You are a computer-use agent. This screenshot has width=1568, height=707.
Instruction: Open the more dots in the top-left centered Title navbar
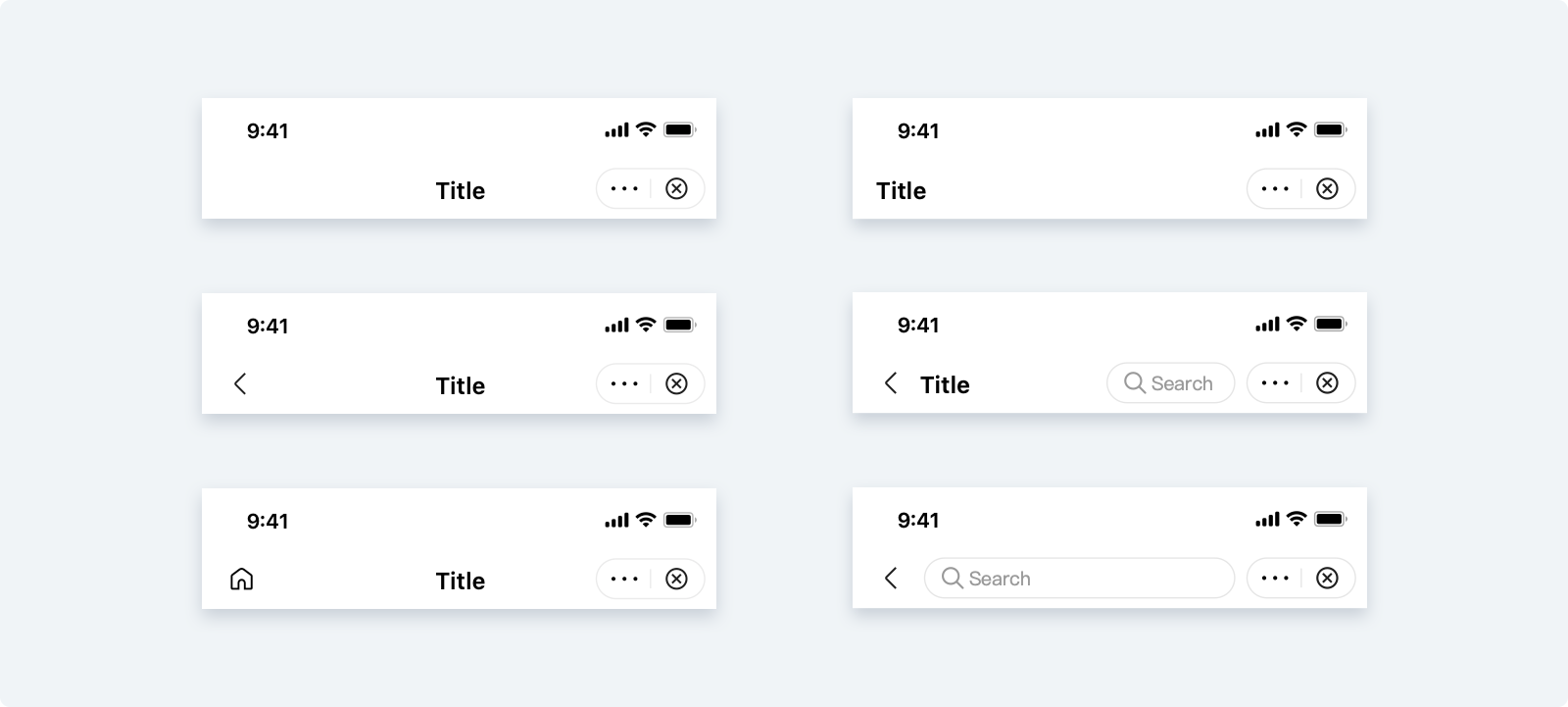click(624, 189)
